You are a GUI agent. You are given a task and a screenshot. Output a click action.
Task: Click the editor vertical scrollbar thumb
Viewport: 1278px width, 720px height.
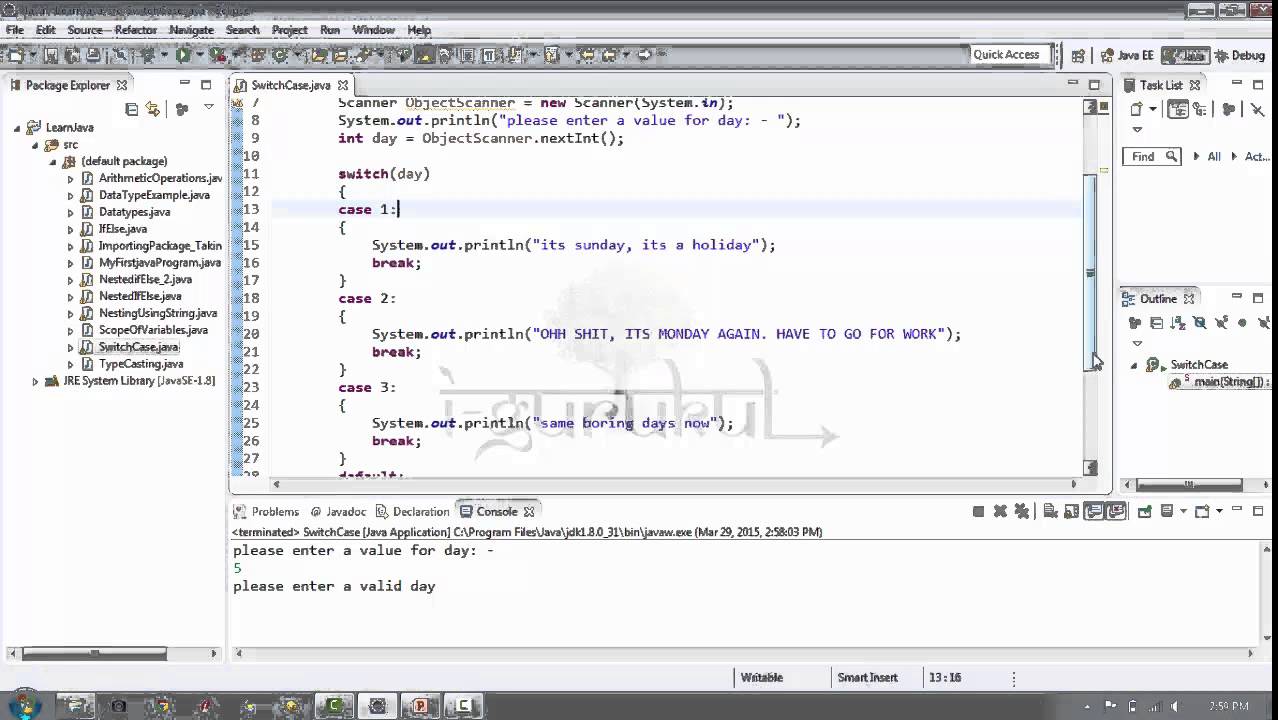pos(1091,272)
